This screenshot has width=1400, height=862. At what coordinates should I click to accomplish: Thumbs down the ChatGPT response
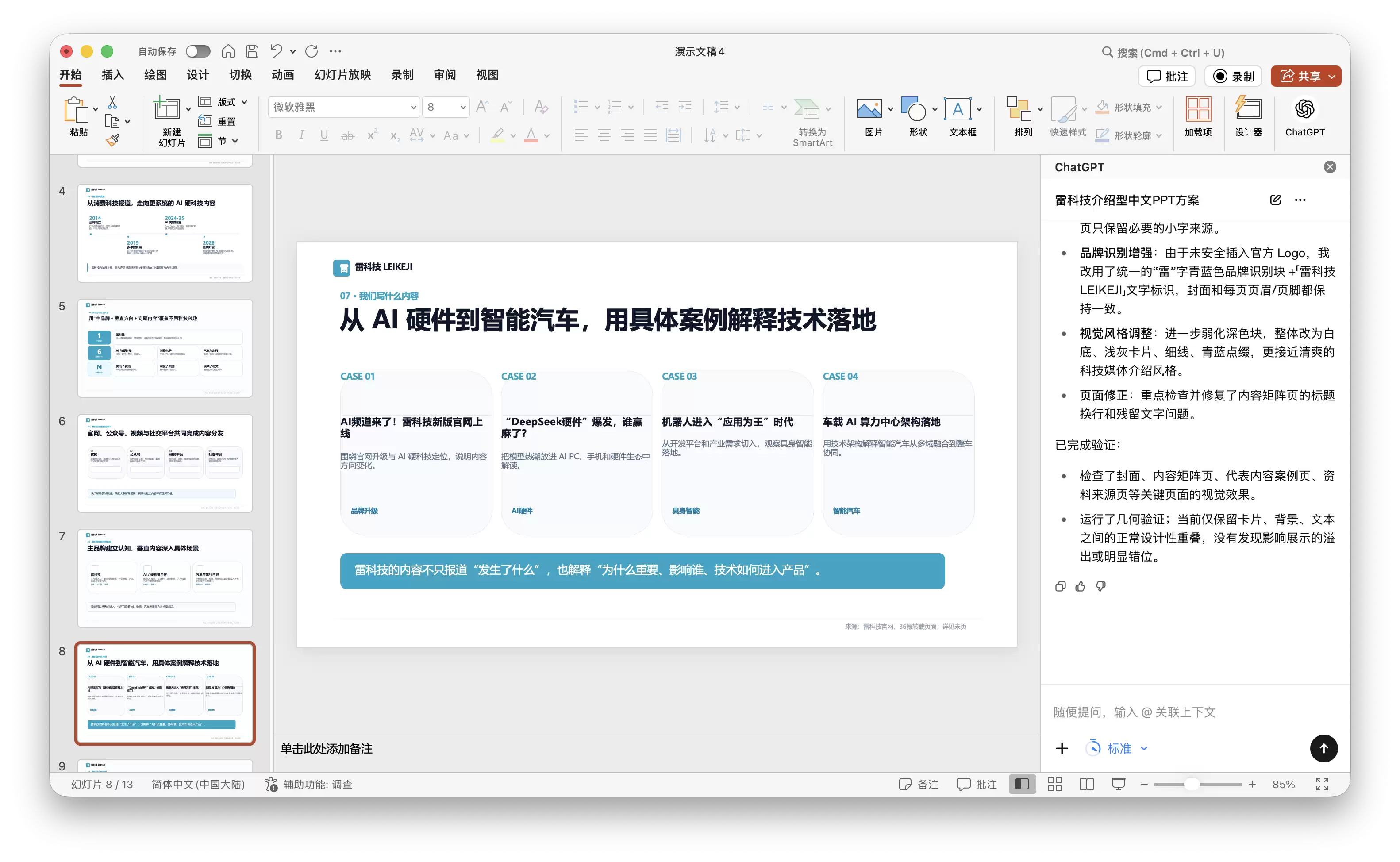click(x=1101, y=586)
